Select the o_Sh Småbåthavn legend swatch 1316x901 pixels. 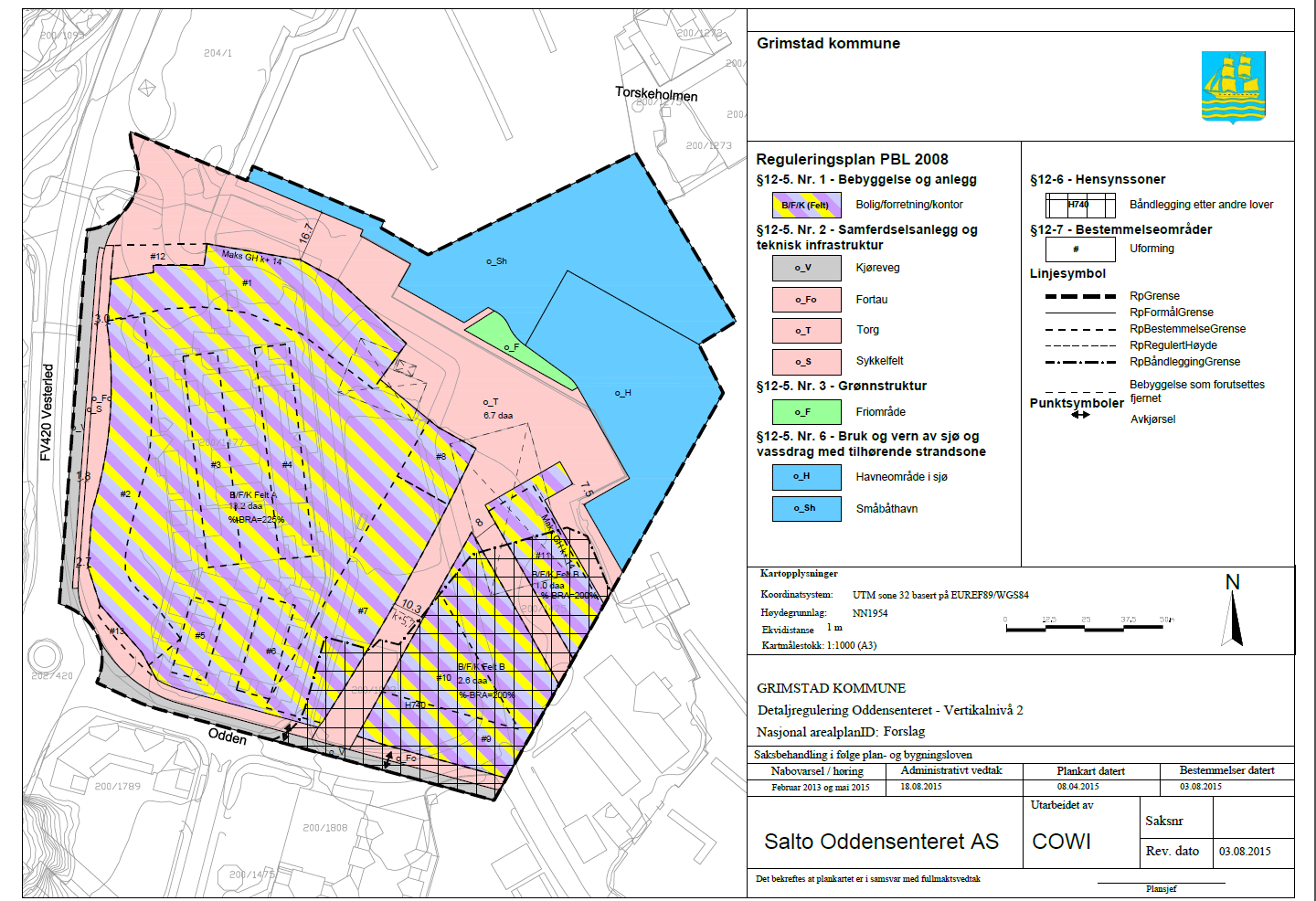pyautogui.click(x=806, y=508)
